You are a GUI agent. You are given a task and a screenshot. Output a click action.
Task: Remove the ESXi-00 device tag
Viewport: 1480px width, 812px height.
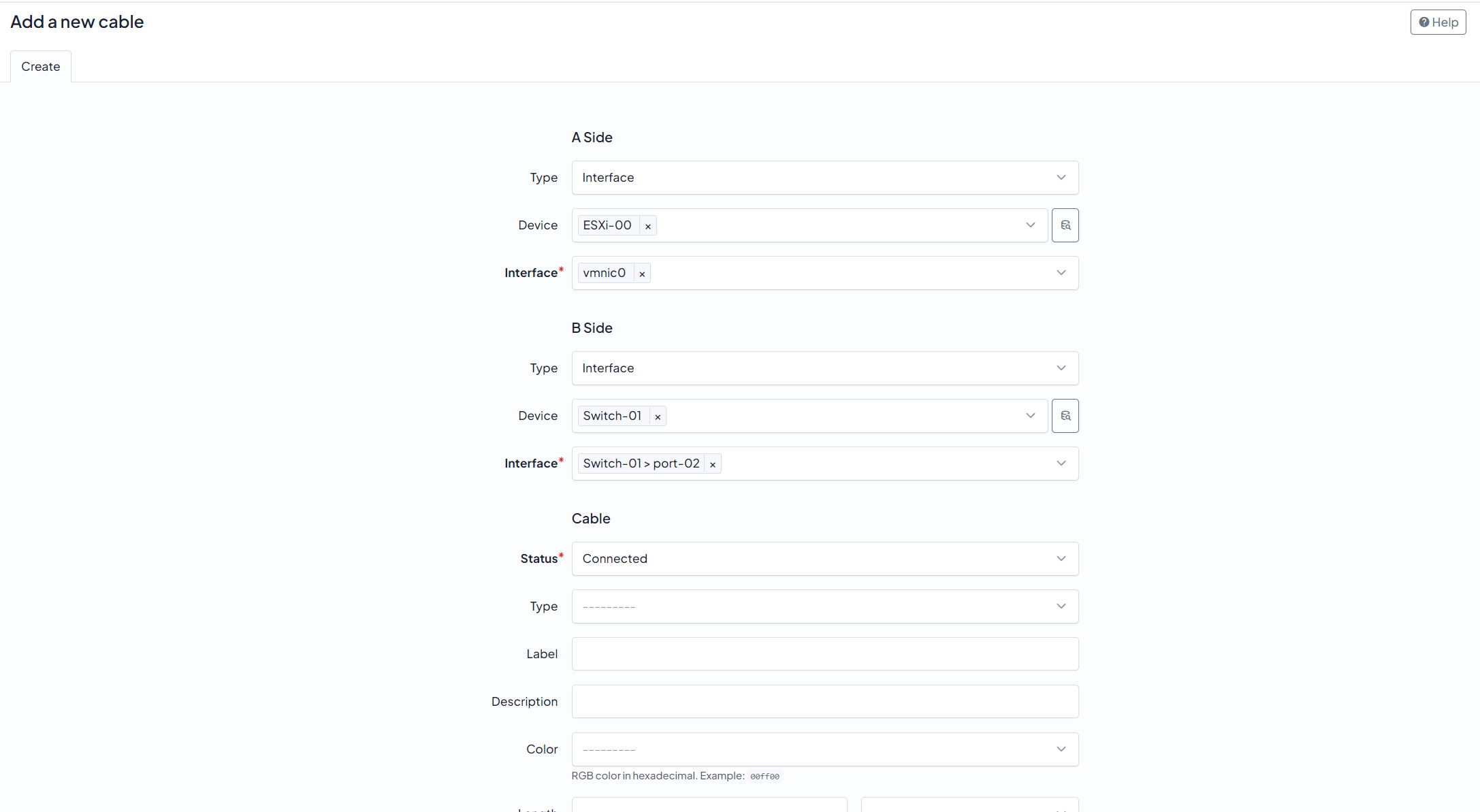[648, 226]
